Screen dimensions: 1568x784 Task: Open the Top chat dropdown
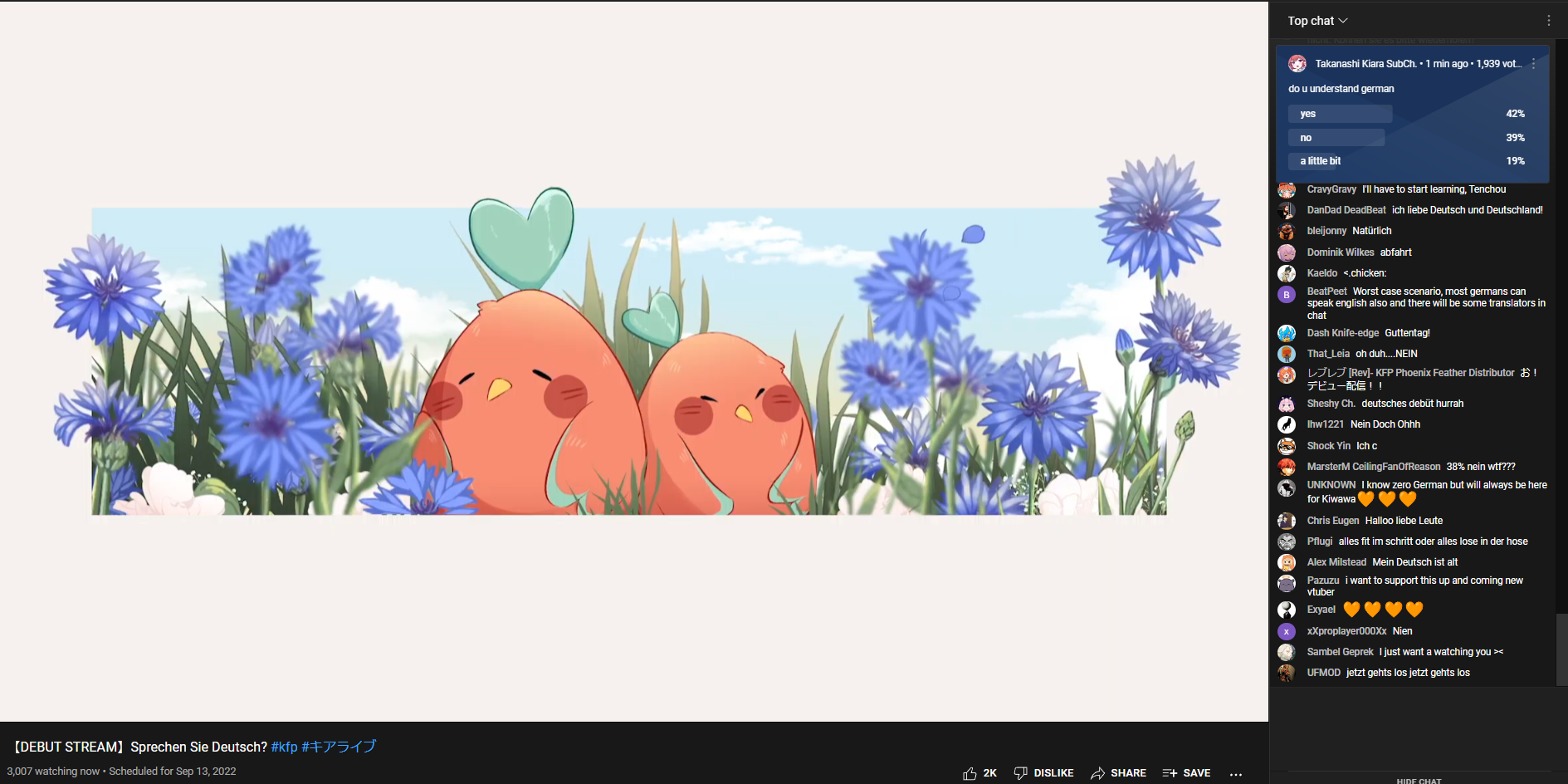pos(1317,21)
